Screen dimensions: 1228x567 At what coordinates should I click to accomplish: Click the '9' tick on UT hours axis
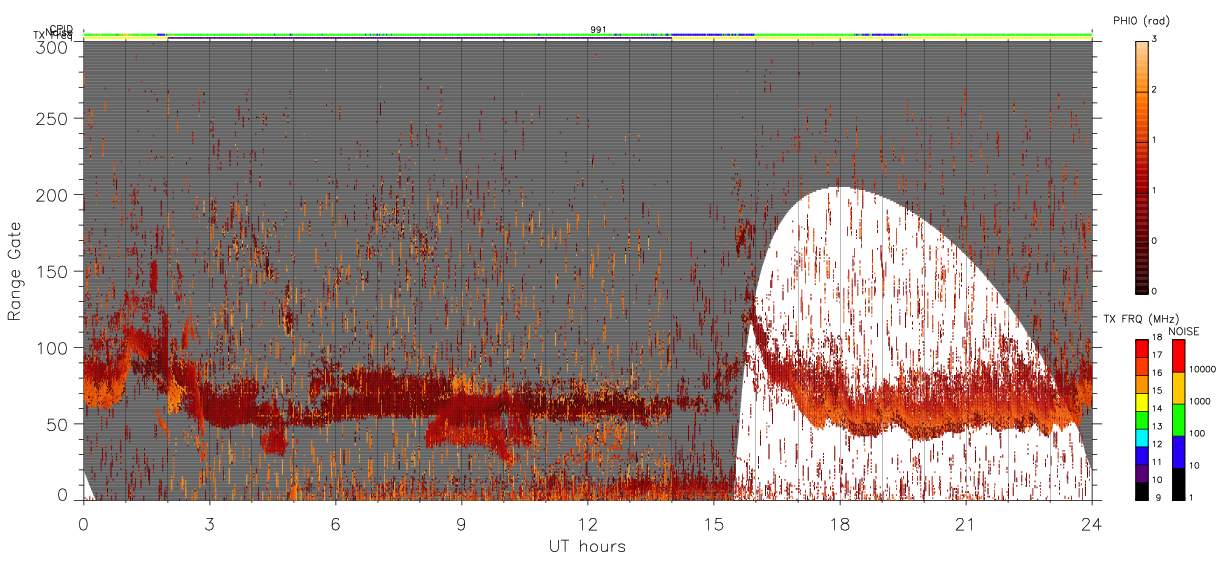[x=462, y=524]
